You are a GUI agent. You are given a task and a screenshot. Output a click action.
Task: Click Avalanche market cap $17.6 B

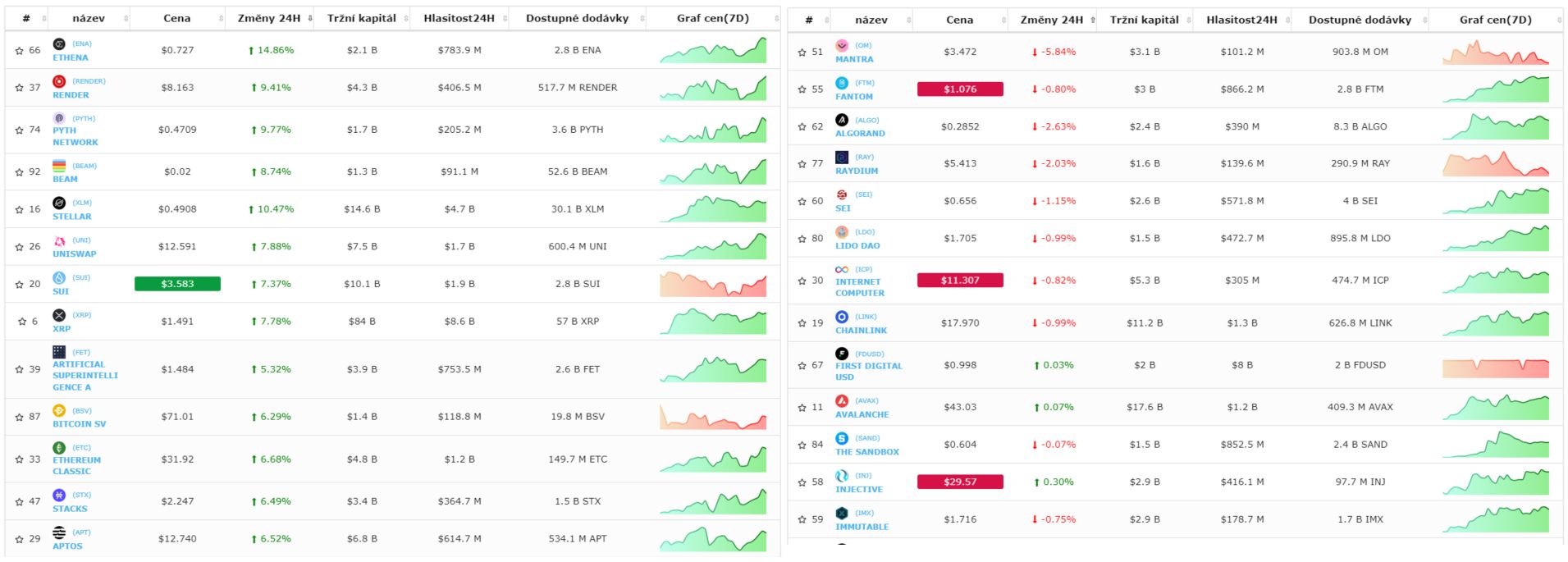[x=1145, y=407]
